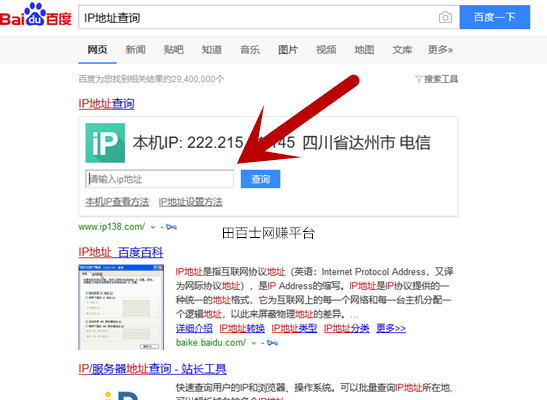Select the 网页 tab
The width and height of the screenshot is (547, 400).
click(x=97, y=50)
